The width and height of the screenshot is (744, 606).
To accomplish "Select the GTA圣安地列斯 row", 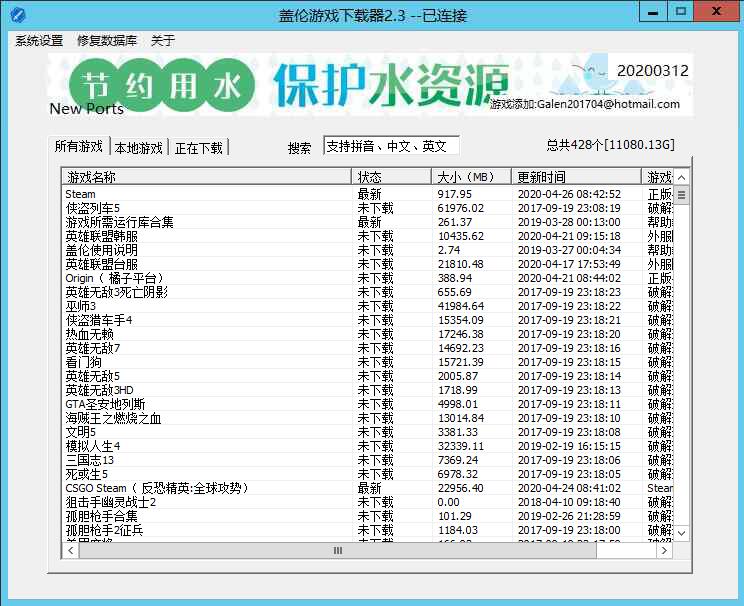I will tap(368, 404).
